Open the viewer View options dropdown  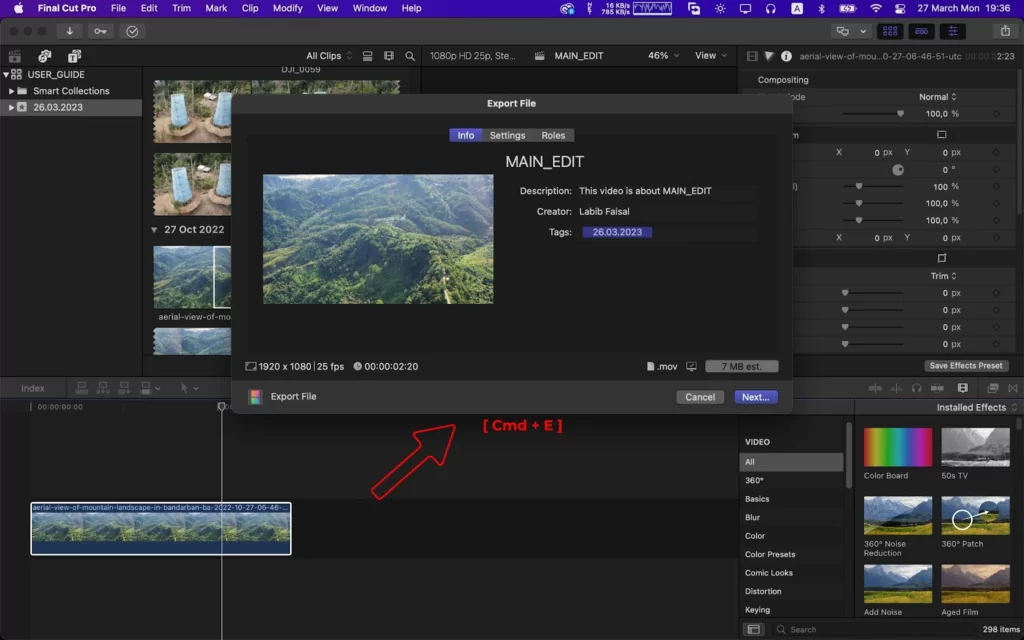coord(711,56)
